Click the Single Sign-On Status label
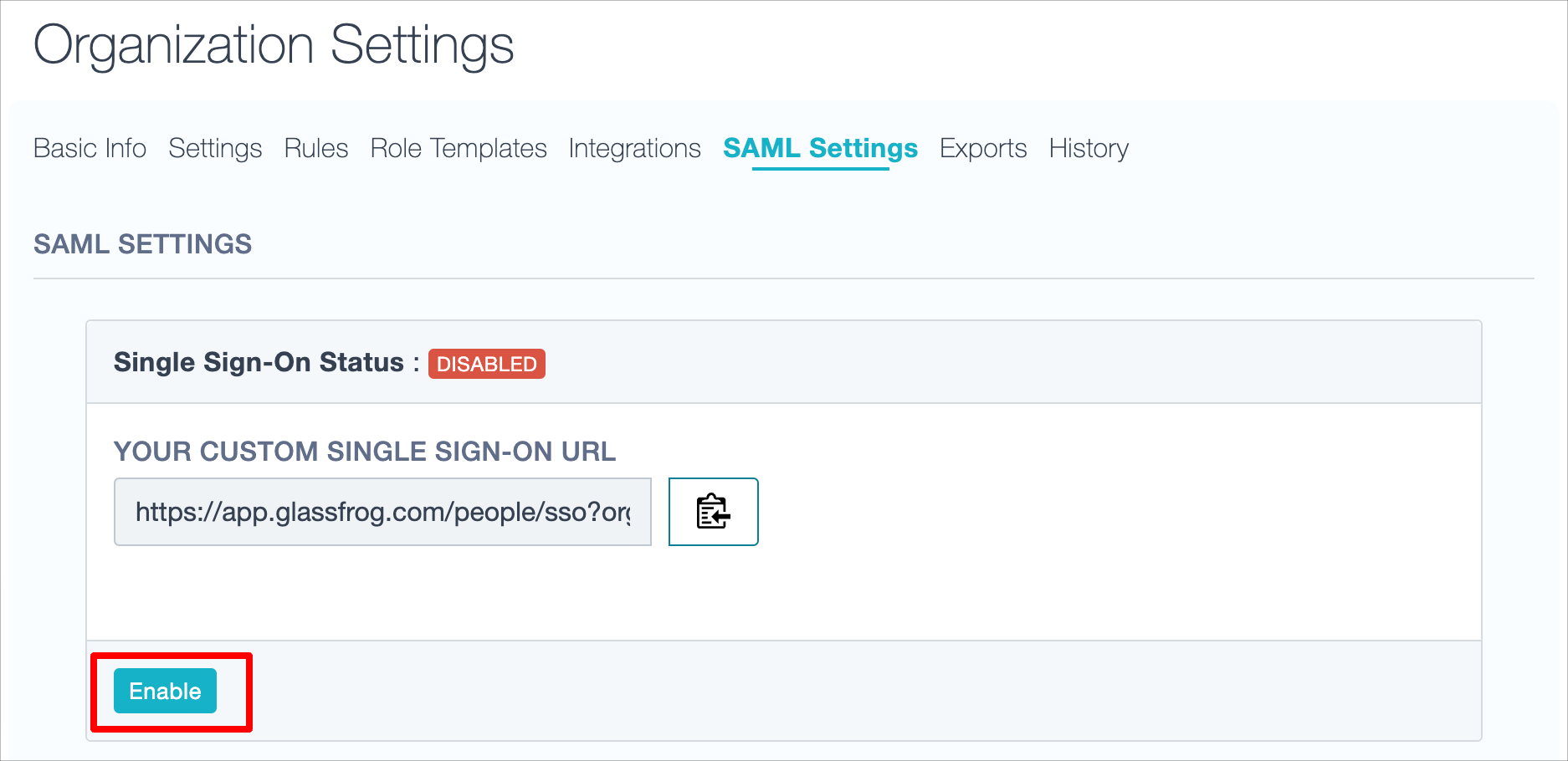The width and height of the screenshot is (1568, 761). 259,362
